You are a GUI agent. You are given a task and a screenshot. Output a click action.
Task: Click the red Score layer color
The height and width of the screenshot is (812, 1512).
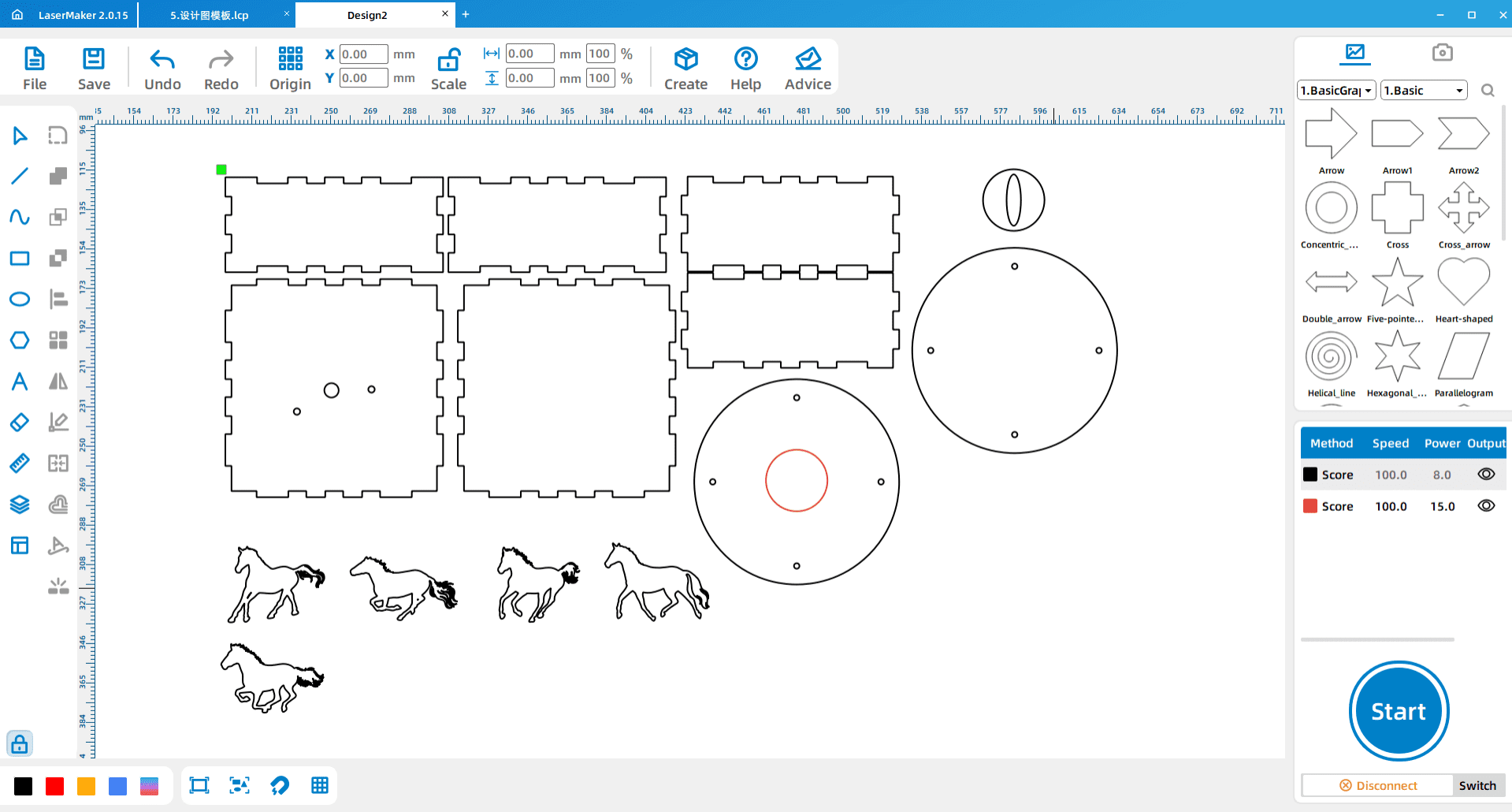coord(1310,506)
